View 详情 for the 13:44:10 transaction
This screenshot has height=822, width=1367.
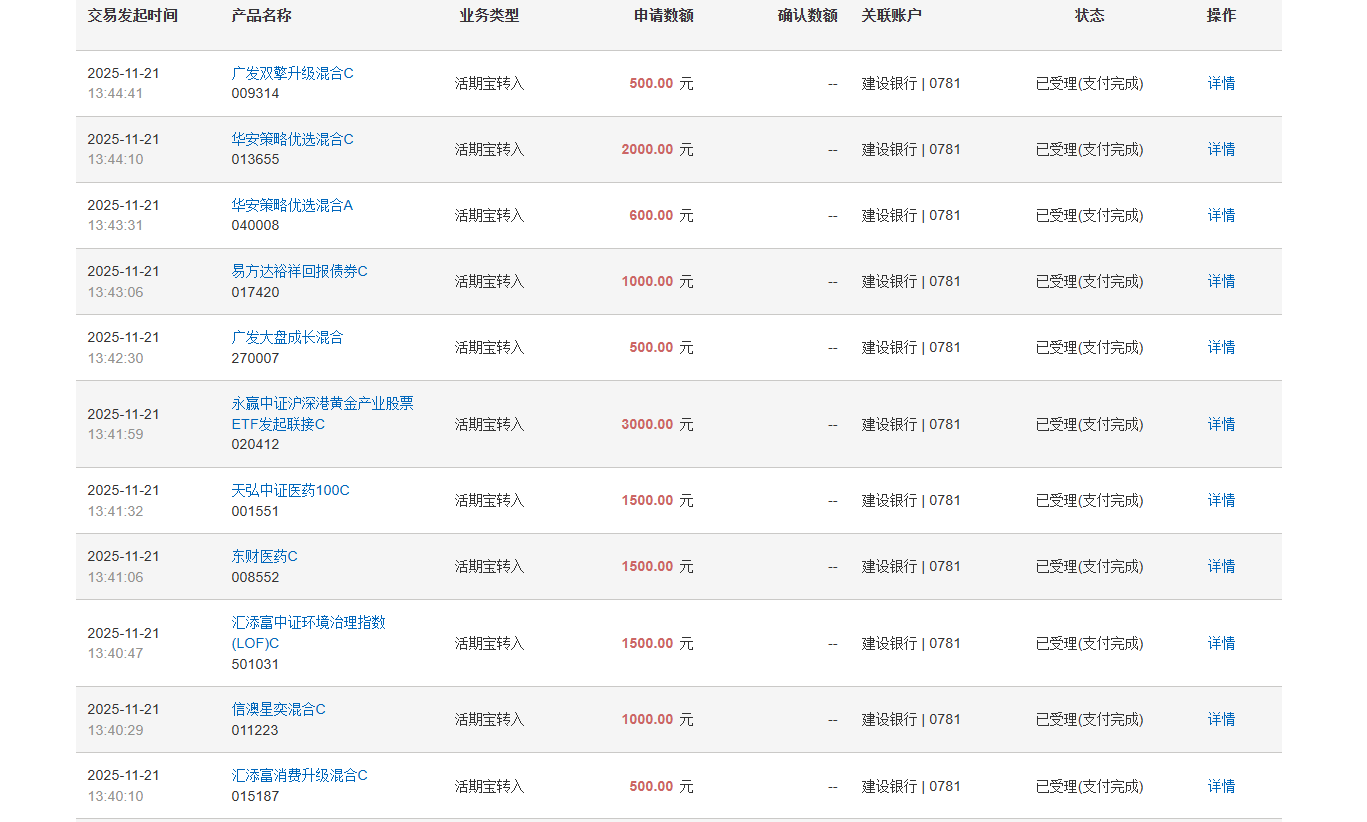(x=1221, y=149)
